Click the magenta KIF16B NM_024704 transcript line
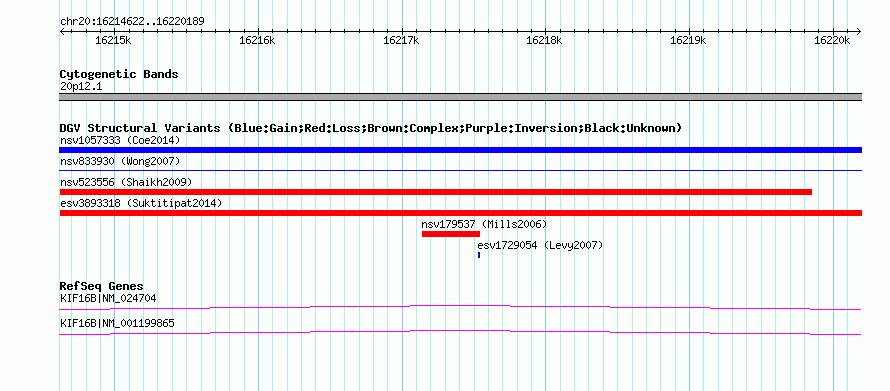Screen dimensions: 890x391 coord(460,307)
